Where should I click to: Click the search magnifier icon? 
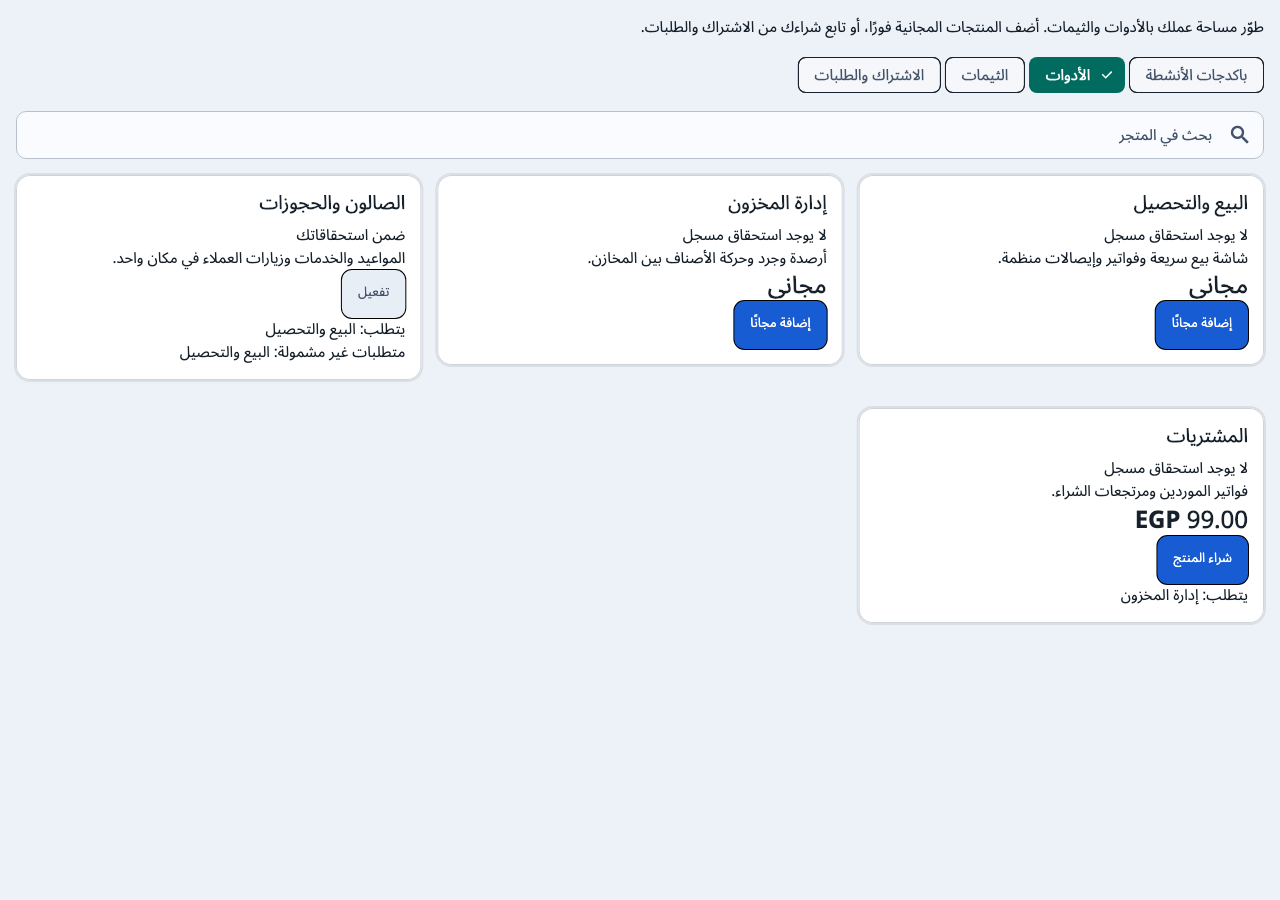[1239, 135]
